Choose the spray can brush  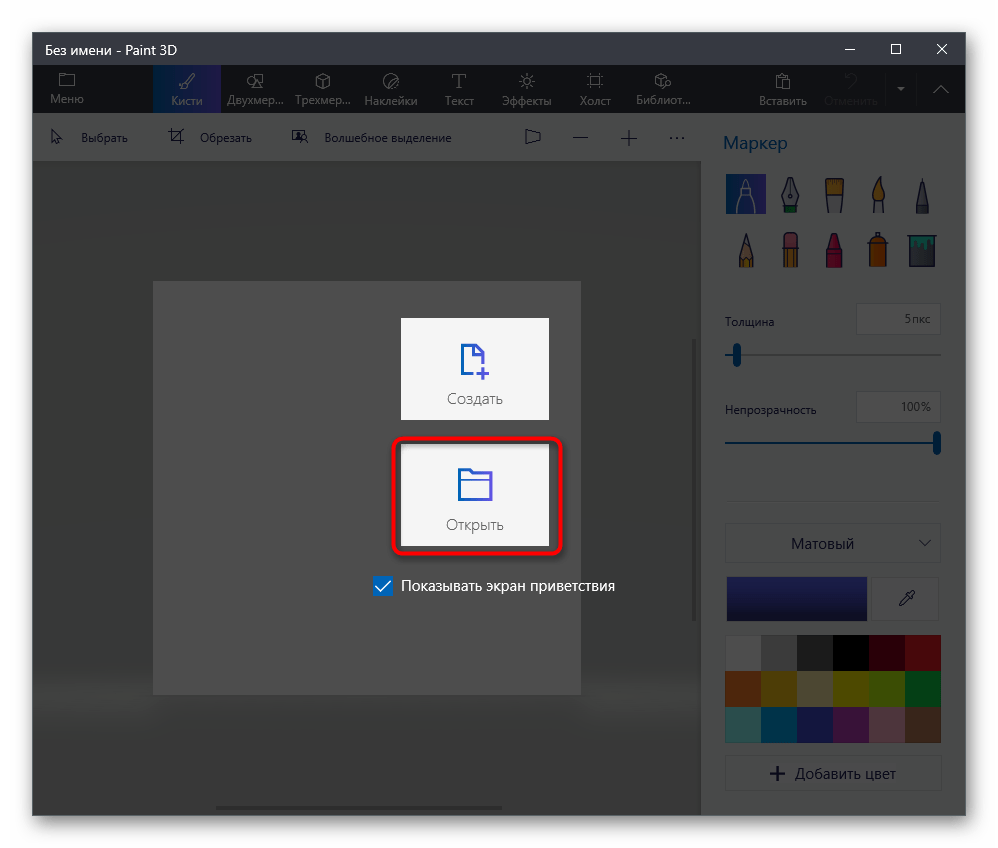point(878,249)
